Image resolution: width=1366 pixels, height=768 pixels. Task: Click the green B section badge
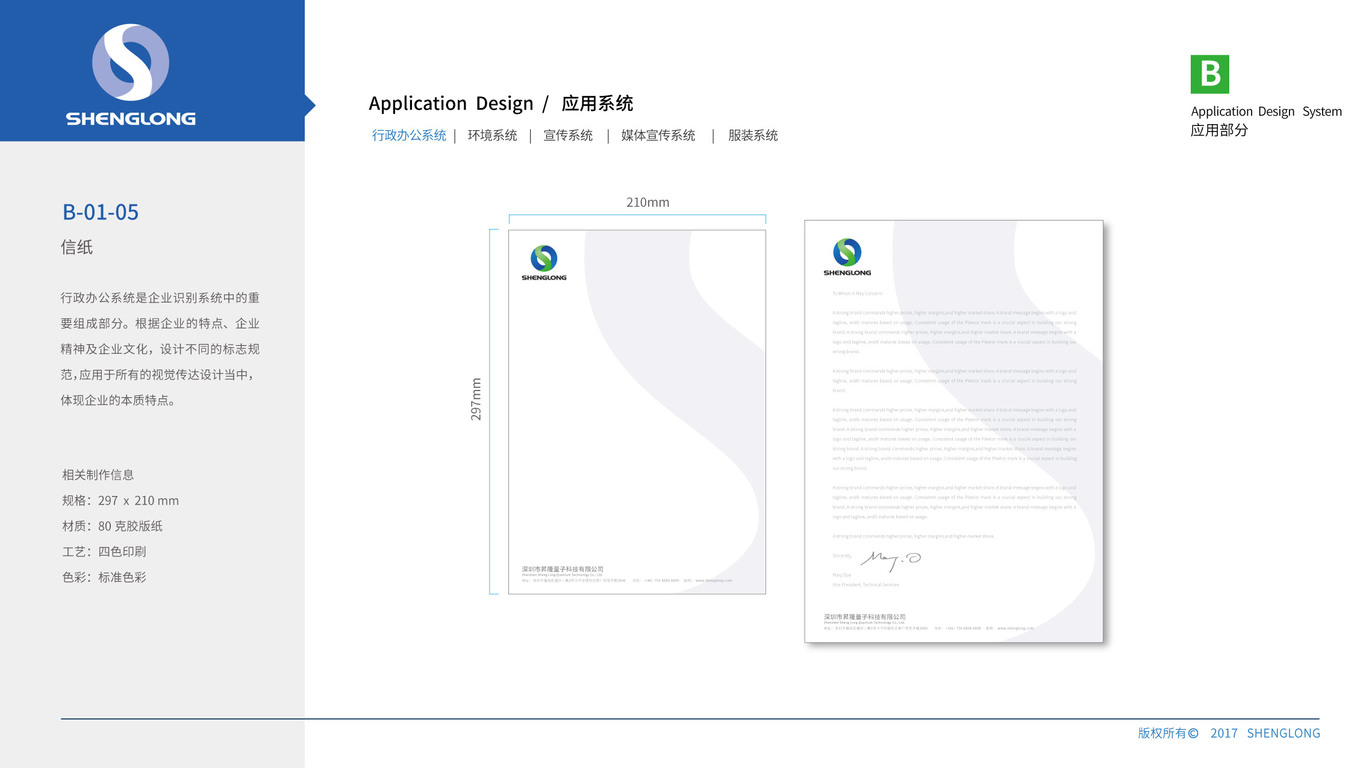(x=1209, y=74)
